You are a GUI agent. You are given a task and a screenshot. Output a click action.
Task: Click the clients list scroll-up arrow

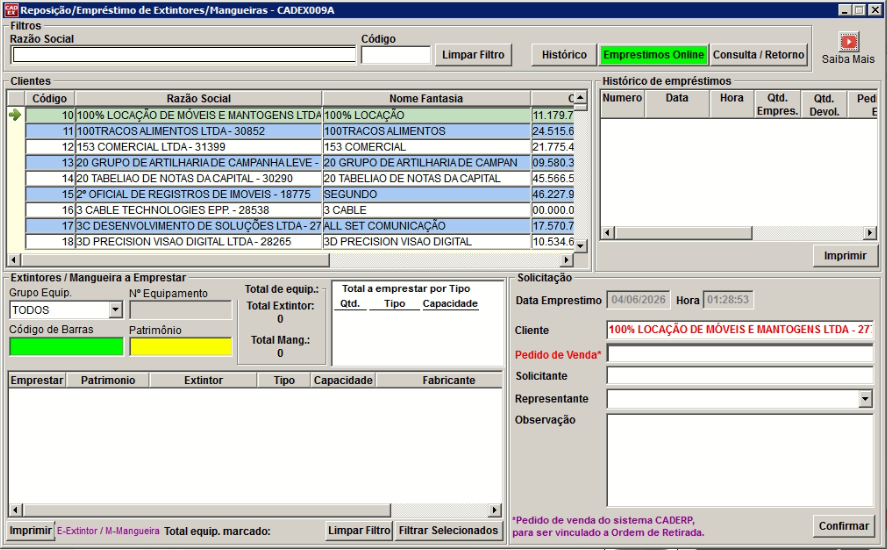pos(581,98)
